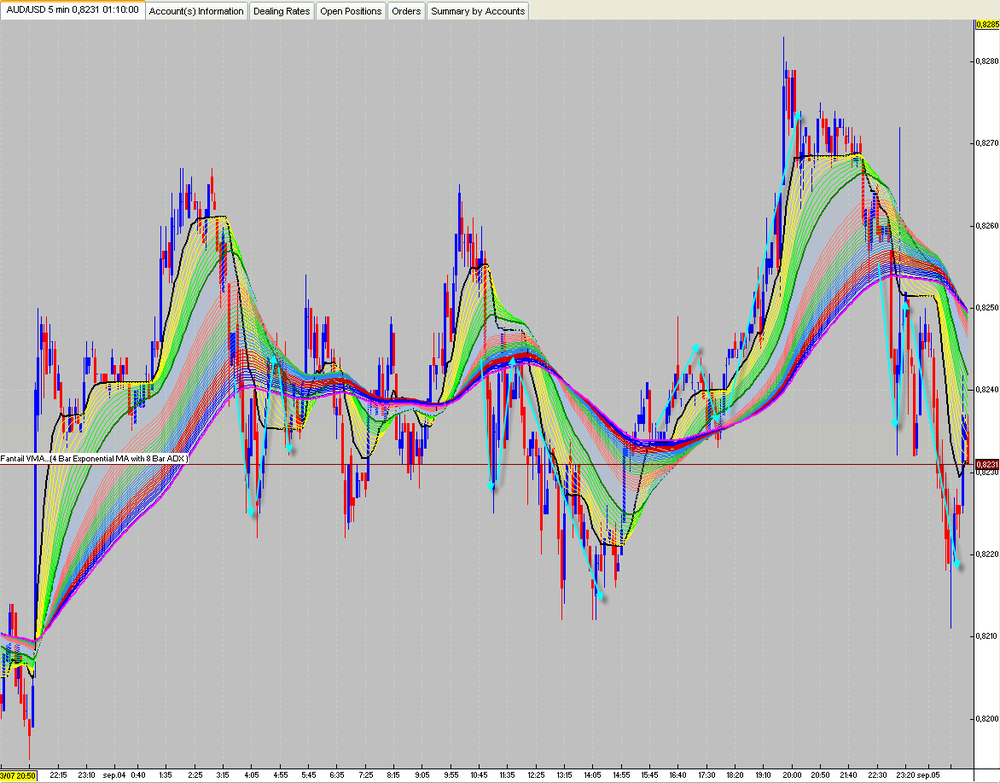Click the 0,8260 price axis label
Screen dimensions: 1000x783
pyautogui.click(x=986, y=226)
